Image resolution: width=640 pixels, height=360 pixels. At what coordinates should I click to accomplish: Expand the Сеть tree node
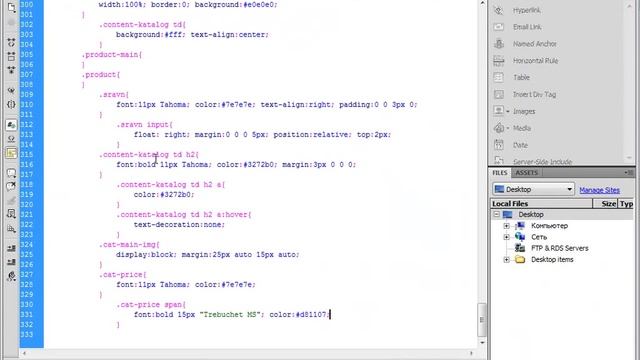(x=507, y=237)
